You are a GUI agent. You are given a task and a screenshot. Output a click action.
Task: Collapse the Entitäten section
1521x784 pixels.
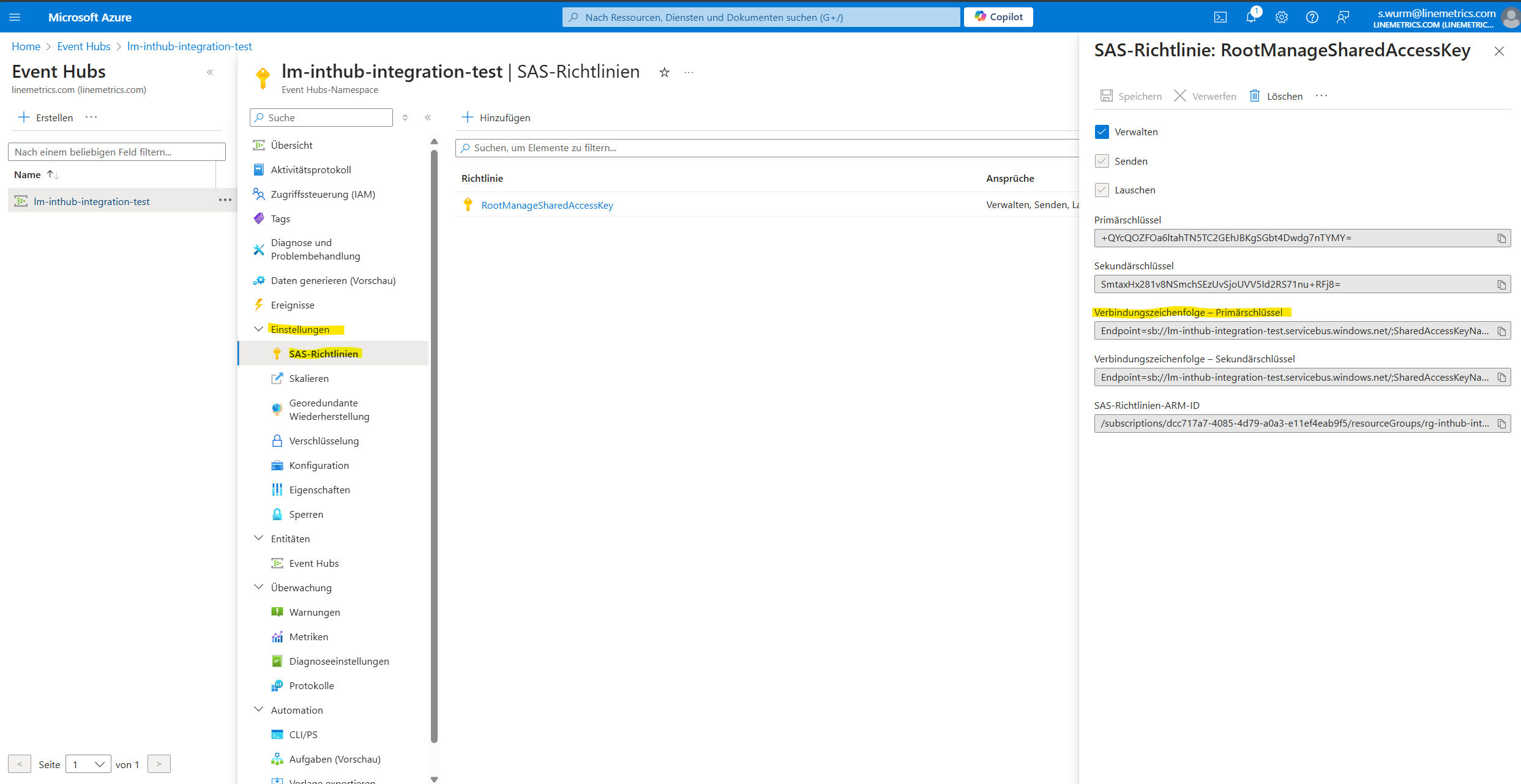(x=259, y=539)
